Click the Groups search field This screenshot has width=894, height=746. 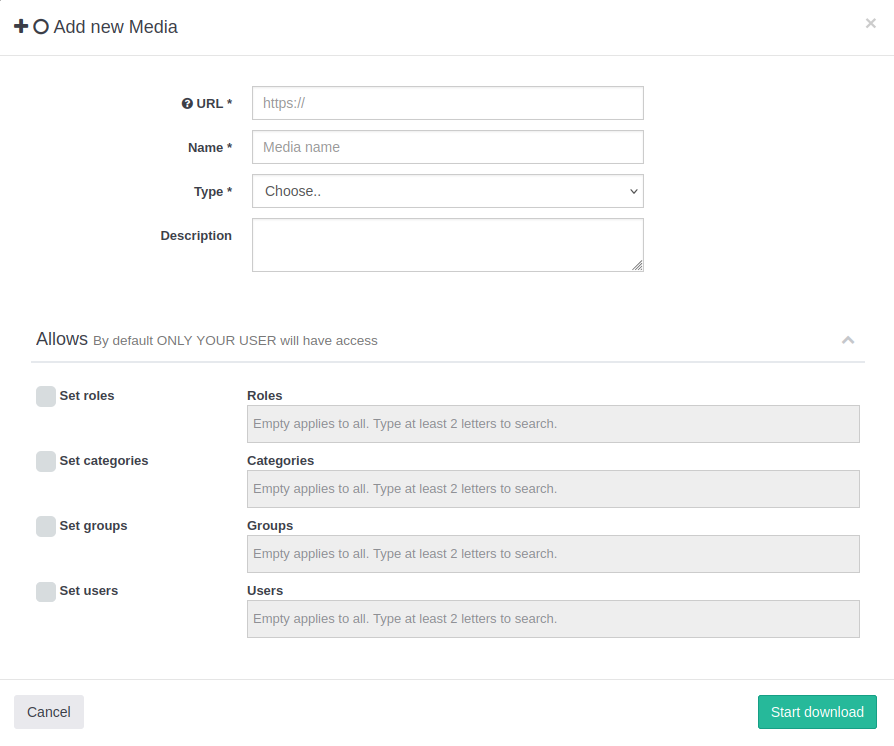[553, 554]
